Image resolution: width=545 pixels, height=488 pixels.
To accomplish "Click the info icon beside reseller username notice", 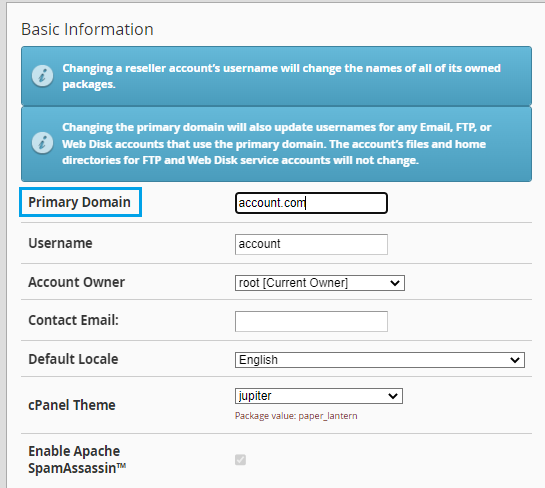I will click(x=42, y=76).
